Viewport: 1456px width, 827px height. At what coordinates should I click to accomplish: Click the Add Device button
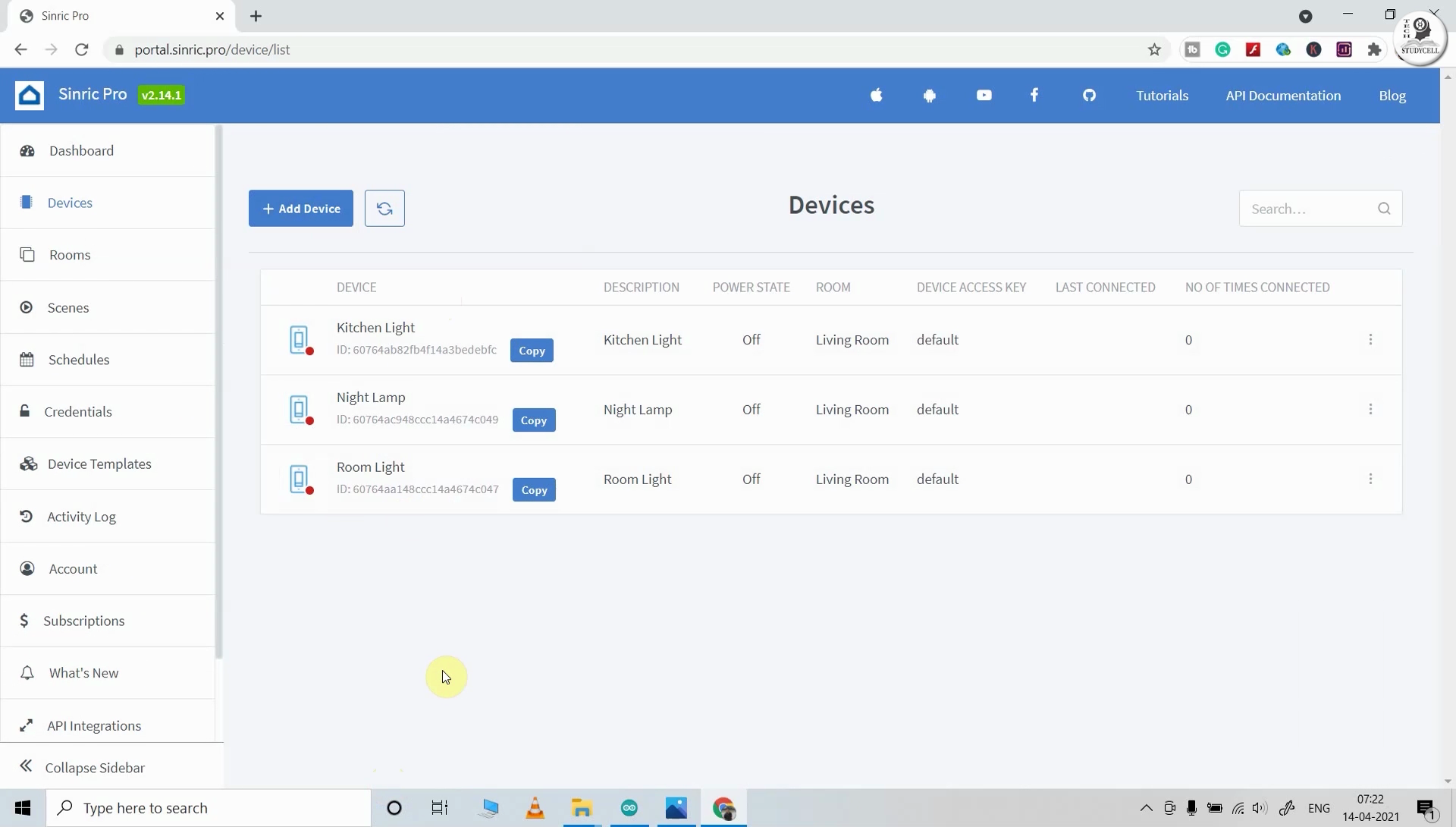pos(300,208)
